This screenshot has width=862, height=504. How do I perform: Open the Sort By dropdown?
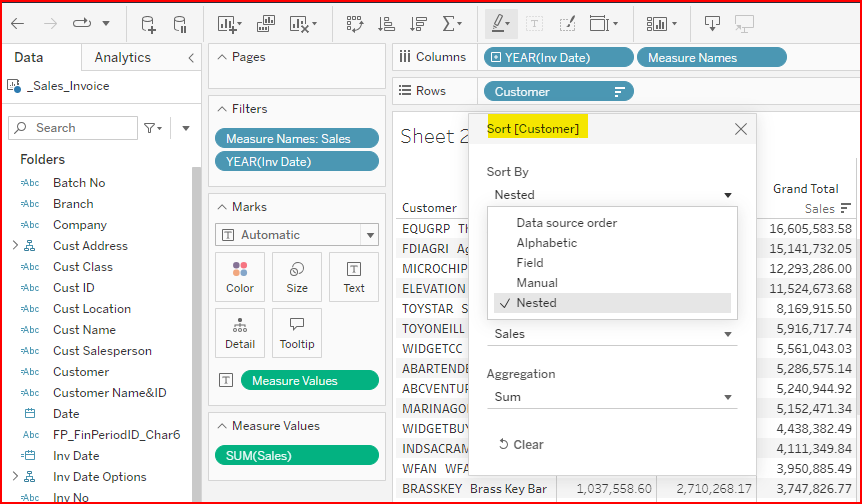pos(613,195)
